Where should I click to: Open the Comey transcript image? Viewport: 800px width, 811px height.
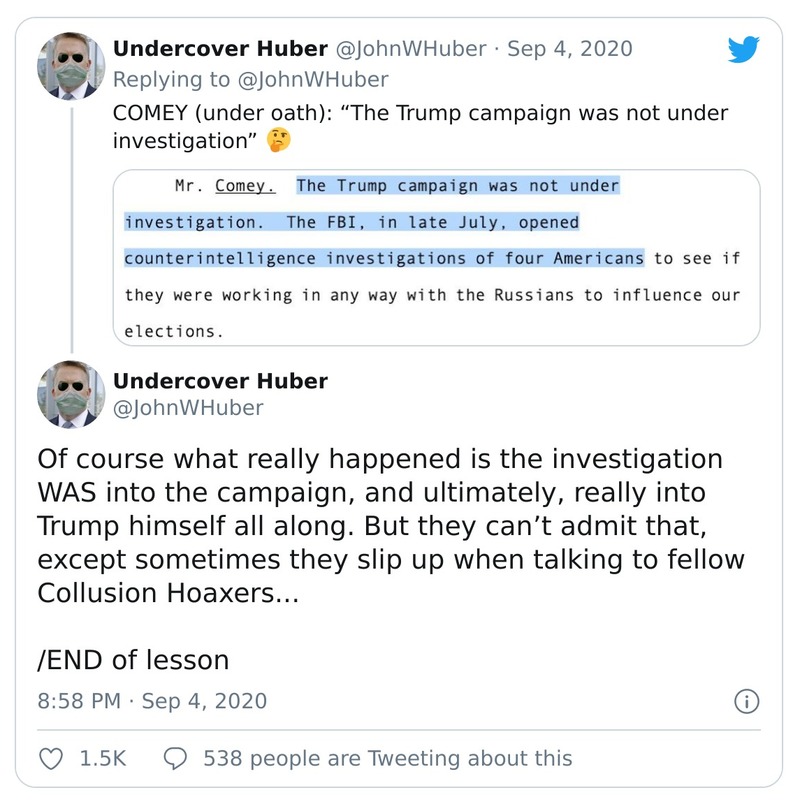[435, 258]
